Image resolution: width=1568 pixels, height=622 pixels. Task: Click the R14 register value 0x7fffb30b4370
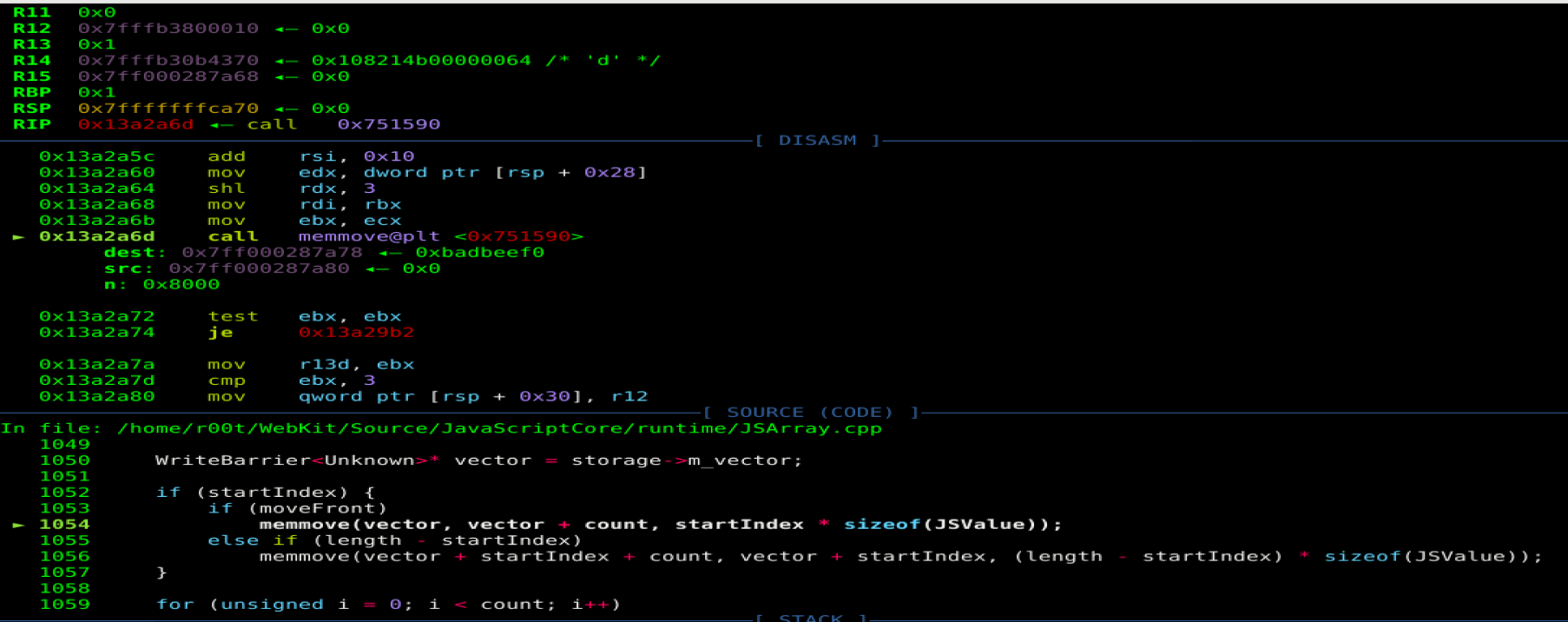pos(168,61)
